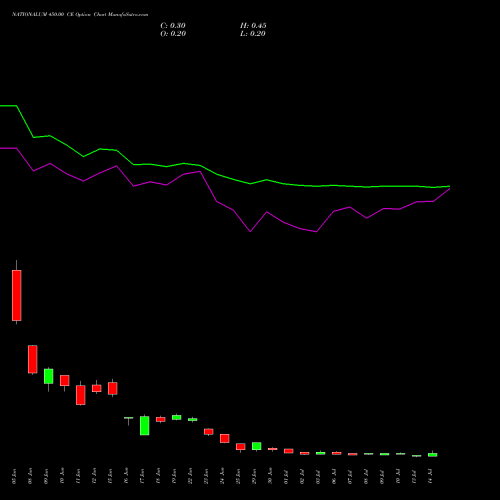Select the close value C: 0.30
Image resolution: width=500 pixels, height=500 pixels.
tap(173, 26)
